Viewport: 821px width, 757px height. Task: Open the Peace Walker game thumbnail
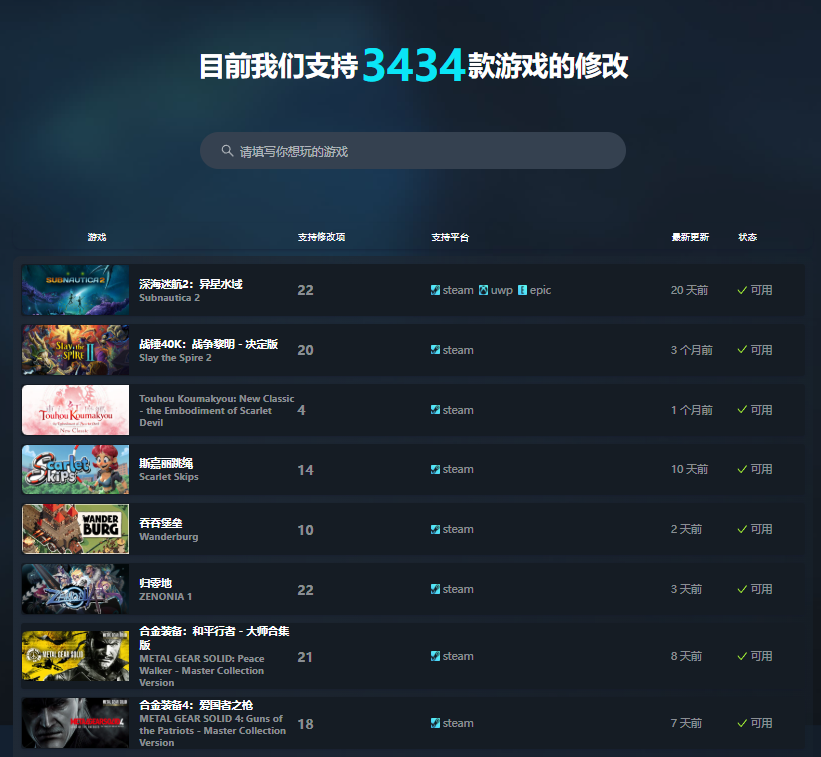click(75, 656)
